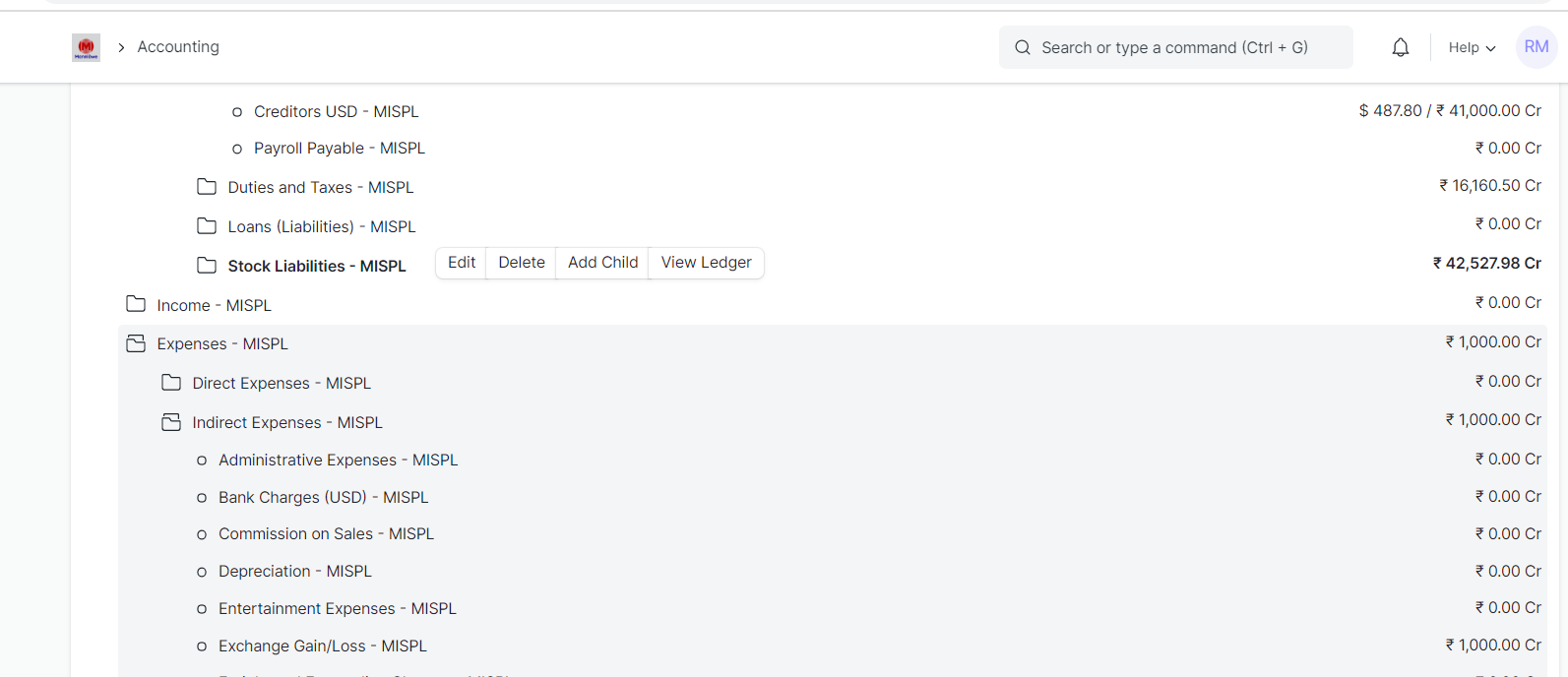
Task: Expand the Direct Expenses folder icon
Action: point(171,383)
